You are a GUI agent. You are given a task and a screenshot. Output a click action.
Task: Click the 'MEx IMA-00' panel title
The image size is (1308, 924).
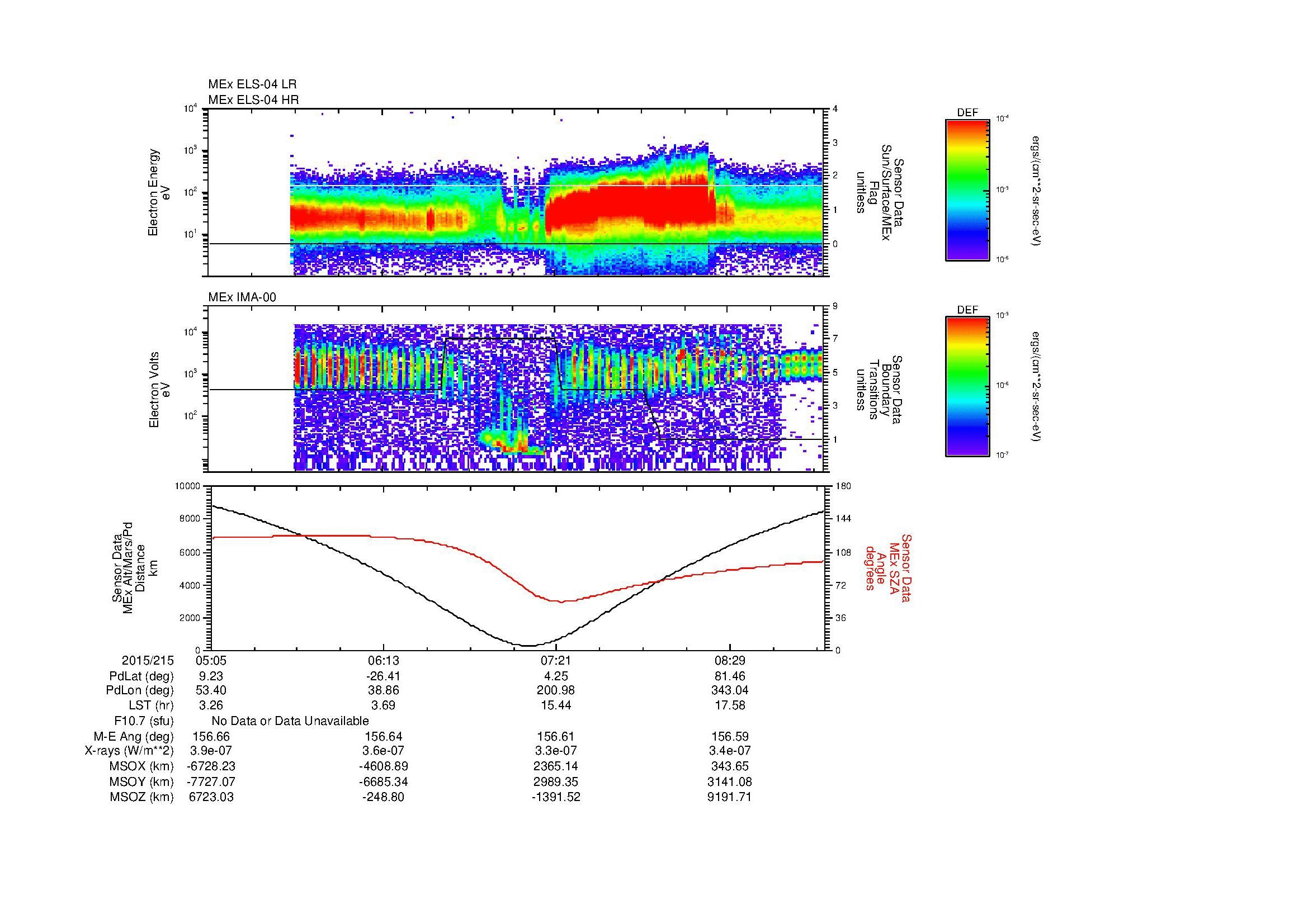242,297
